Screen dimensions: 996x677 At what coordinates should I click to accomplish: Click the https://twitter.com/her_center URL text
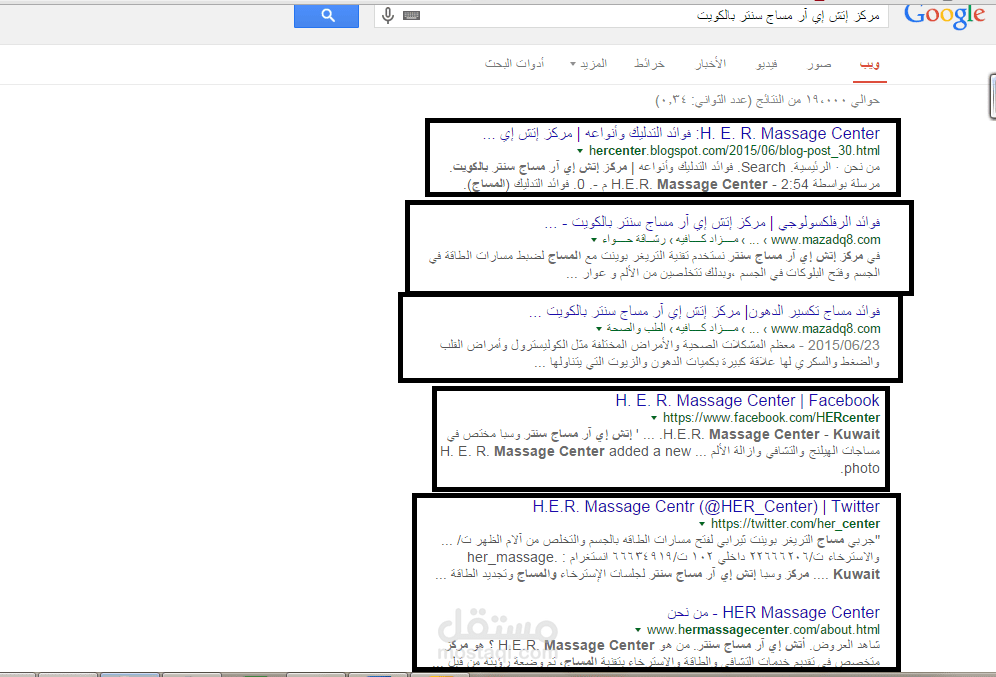pyautogui.click(x=795, y=524)
